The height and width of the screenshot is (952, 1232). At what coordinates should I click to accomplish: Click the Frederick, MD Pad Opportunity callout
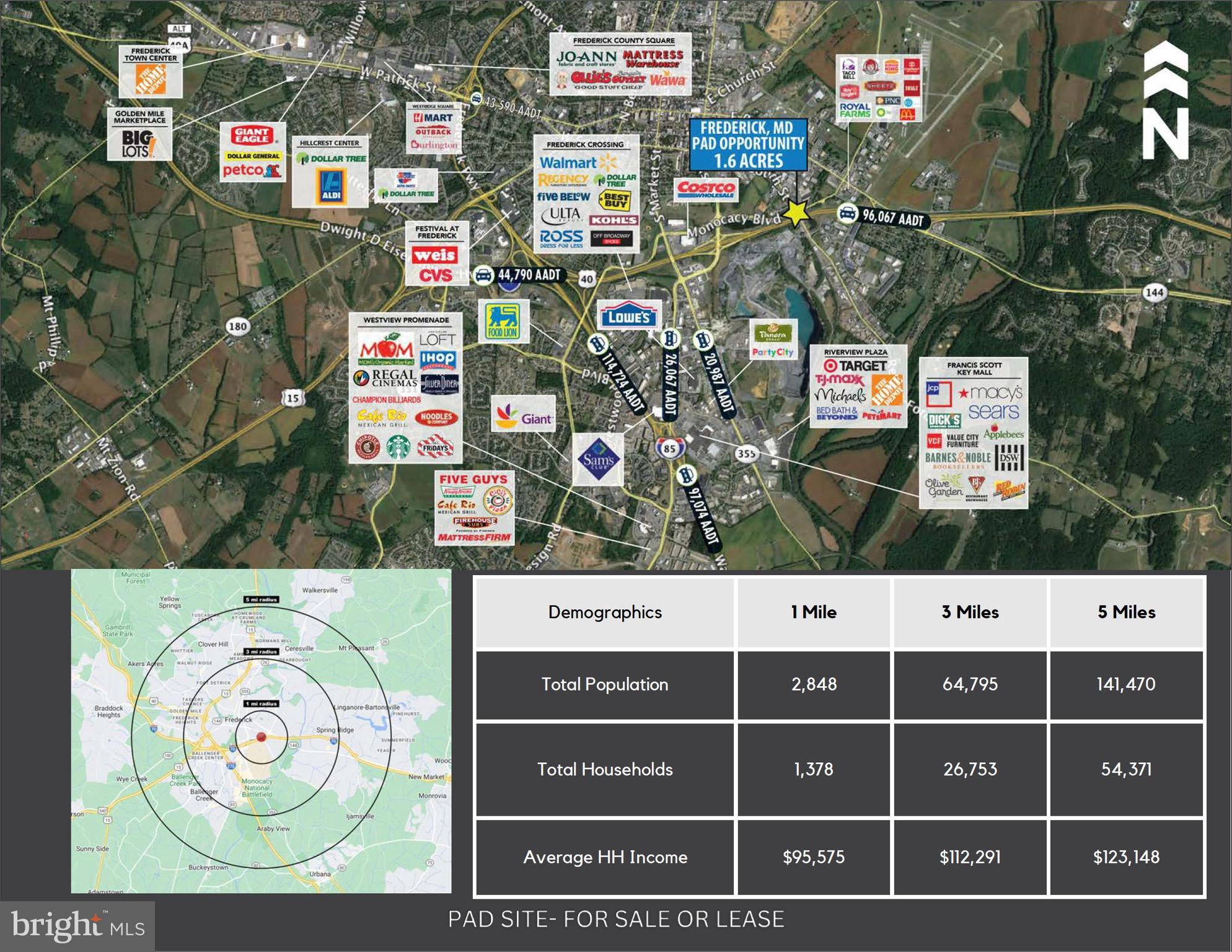[748, 144]
